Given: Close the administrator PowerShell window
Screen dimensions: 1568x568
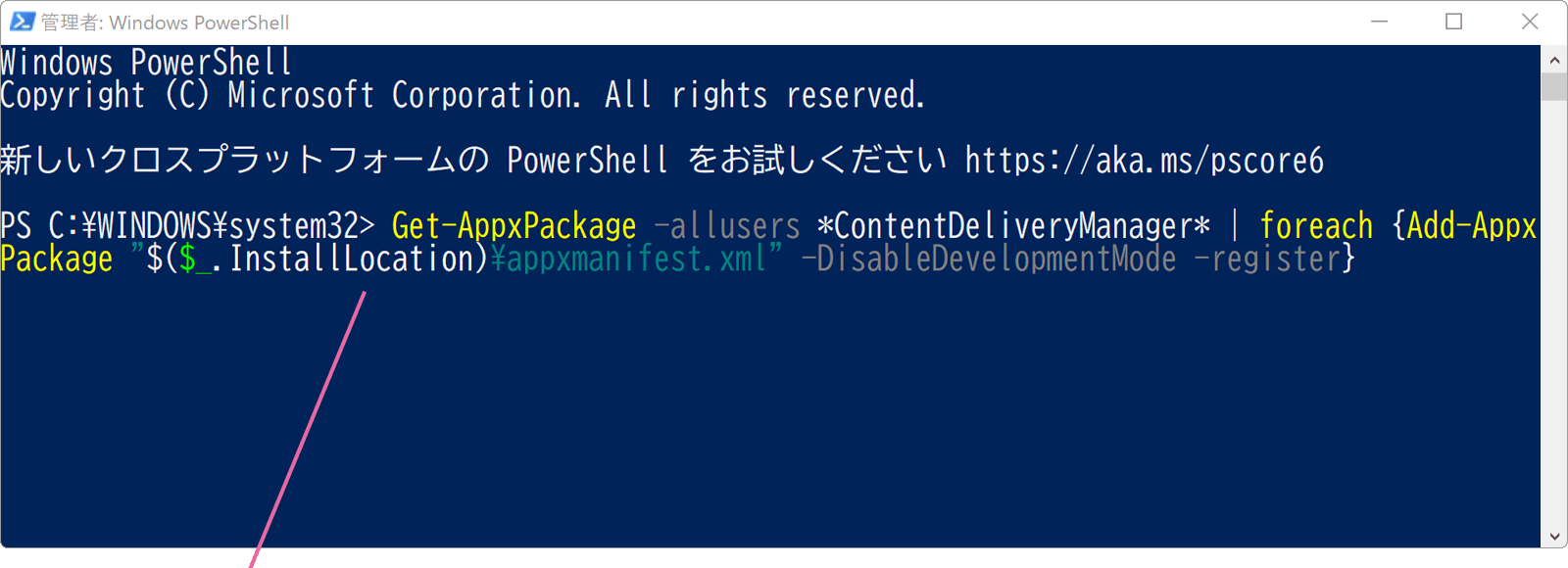Looking at the screenshot, I should click(x=1530, y=22).
